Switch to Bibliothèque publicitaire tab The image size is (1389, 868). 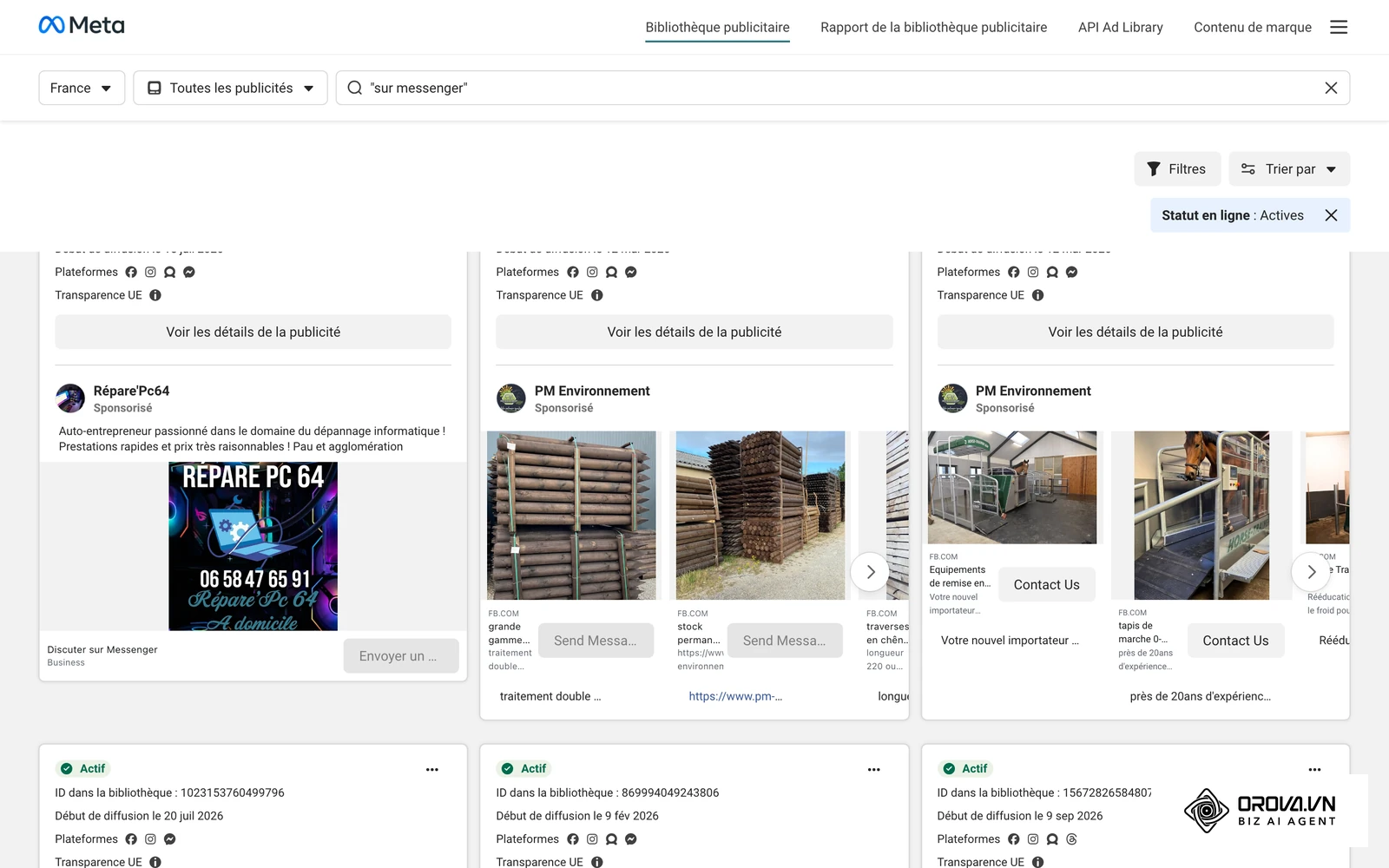tap(717, 27)
